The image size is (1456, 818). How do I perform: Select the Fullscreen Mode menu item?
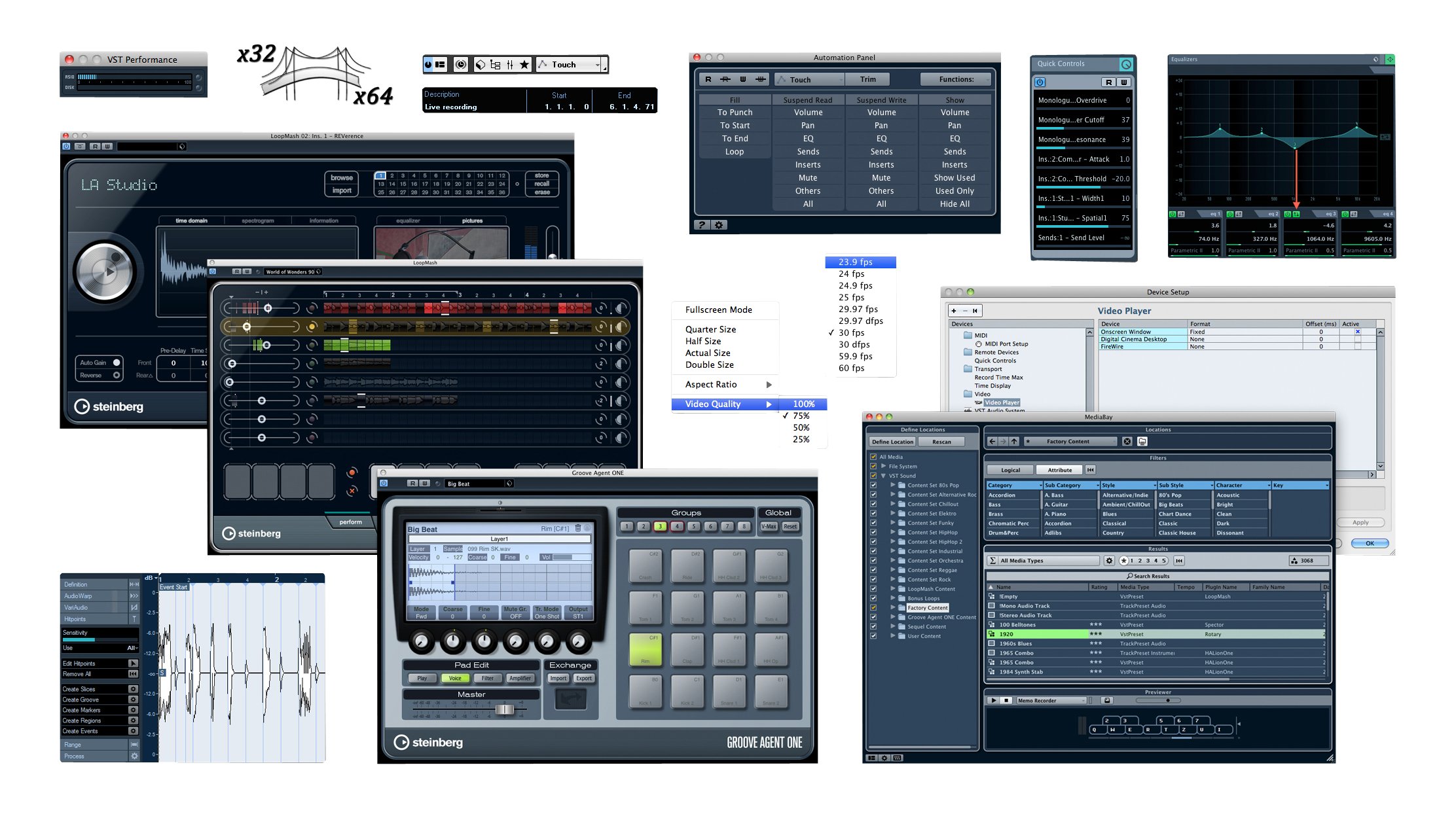click(x=725, y=310)
